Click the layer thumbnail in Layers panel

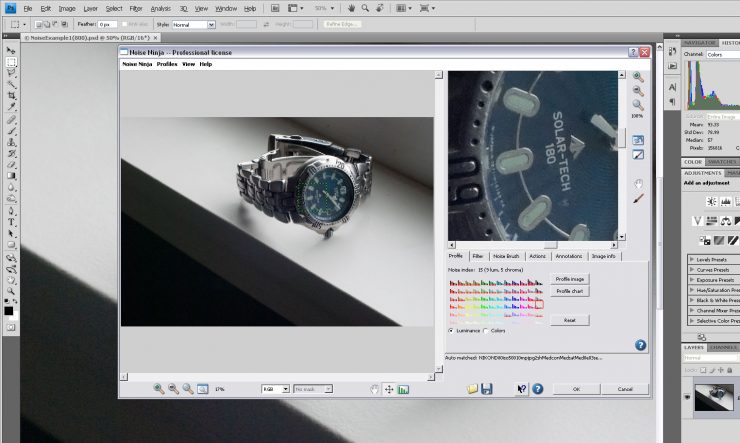[714, 397]
